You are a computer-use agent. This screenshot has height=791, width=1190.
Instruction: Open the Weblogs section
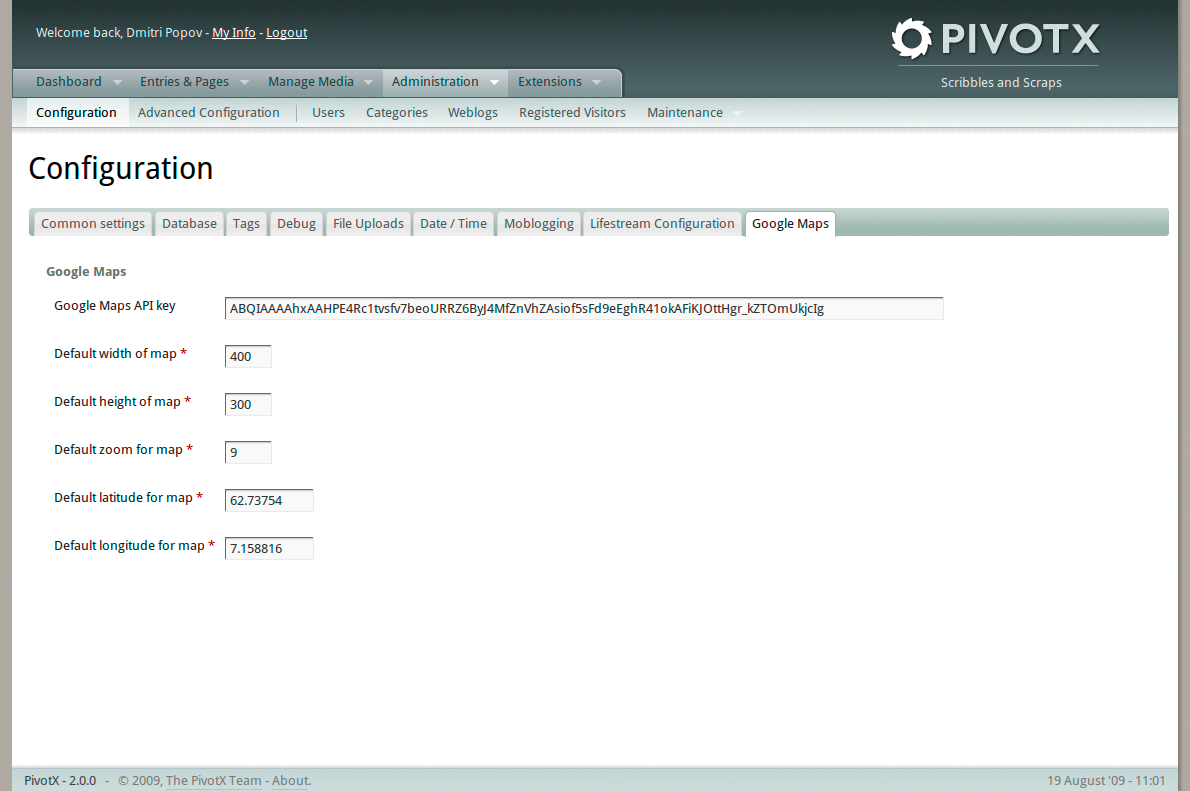coord(473,112)
